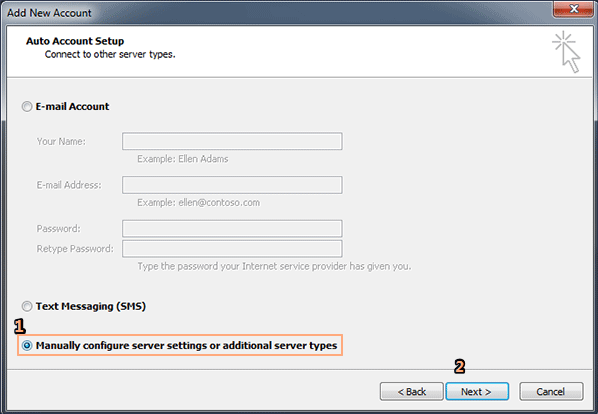Click the Retype Password field
The image size is (598, 414).
232,249
